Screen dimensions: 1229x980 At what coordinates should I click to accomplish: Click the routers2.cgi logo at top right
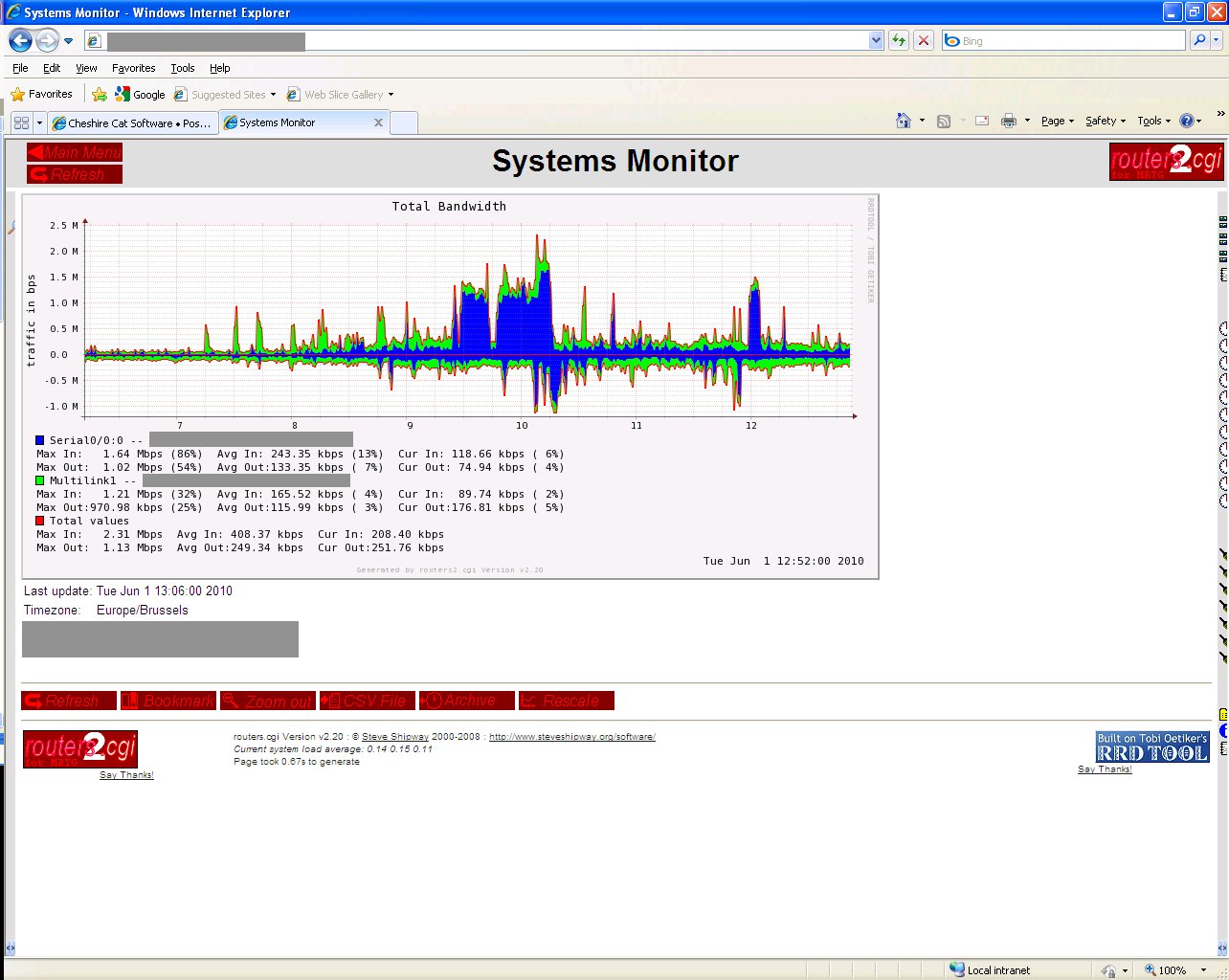pos(1166,162)
